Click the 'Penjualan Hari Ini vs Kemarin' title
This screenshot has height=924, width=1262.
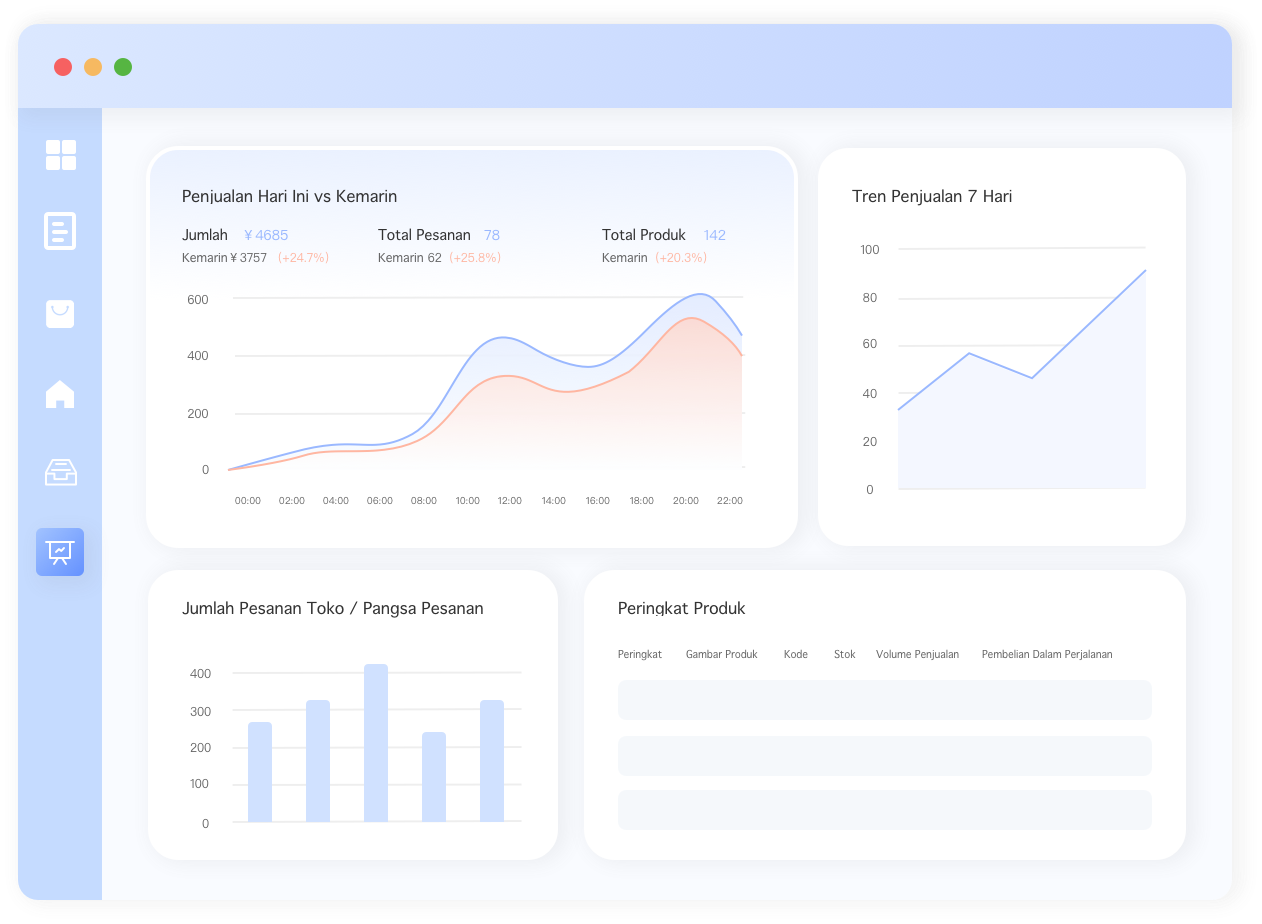[x=289, y=196]
